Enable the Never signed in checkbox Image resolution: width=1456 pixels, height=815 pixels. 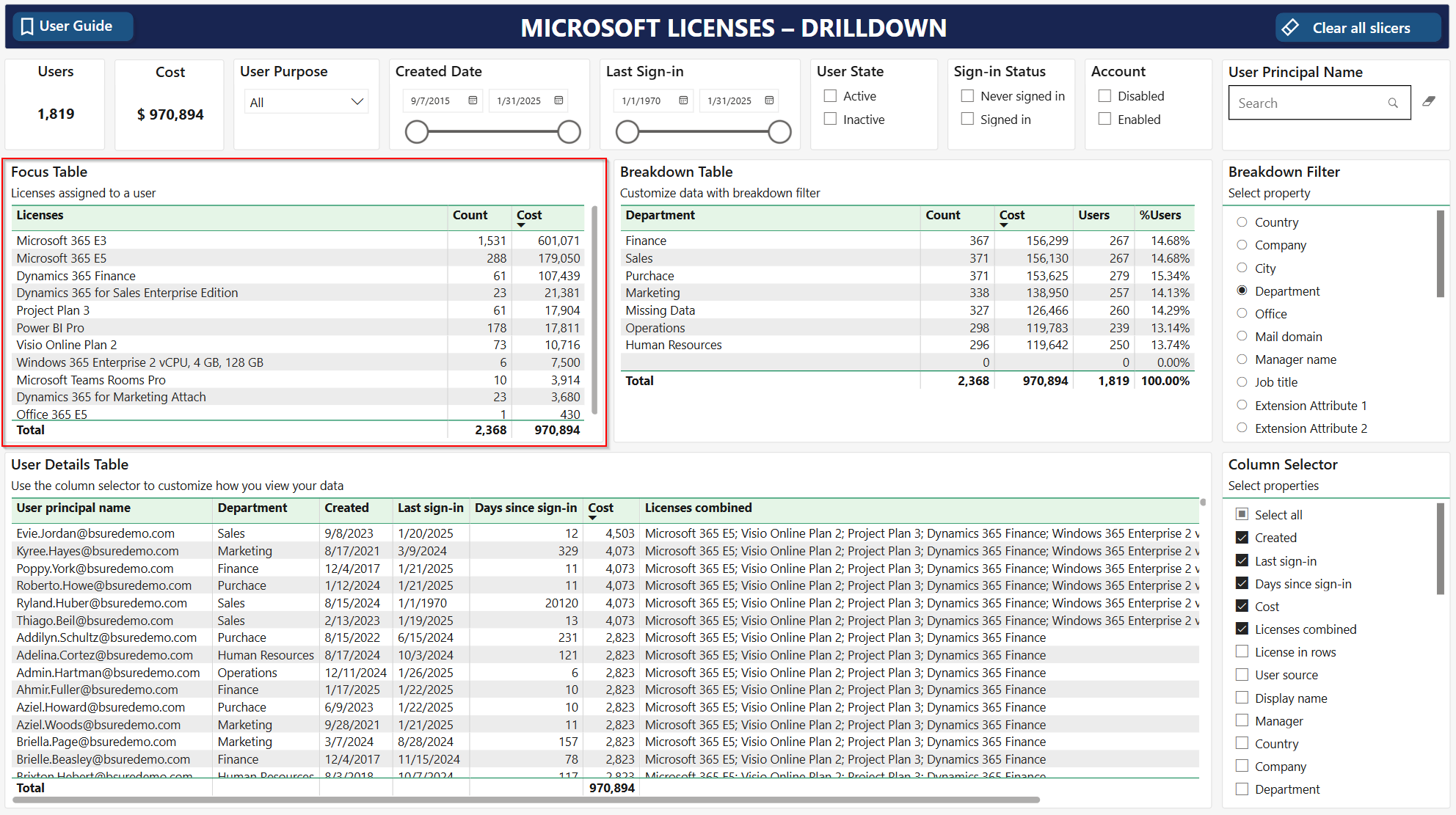tap(967, 96)
